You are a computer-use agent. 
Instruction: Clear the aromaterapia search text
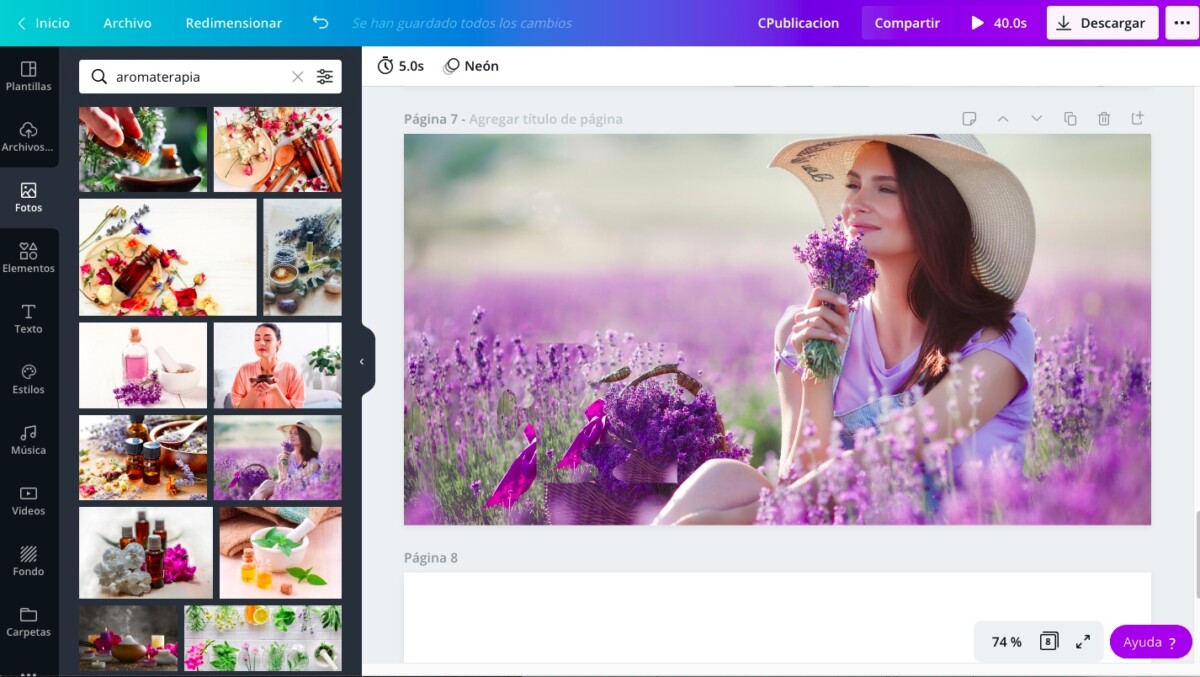pyautogui.click(x=297, y=77)
